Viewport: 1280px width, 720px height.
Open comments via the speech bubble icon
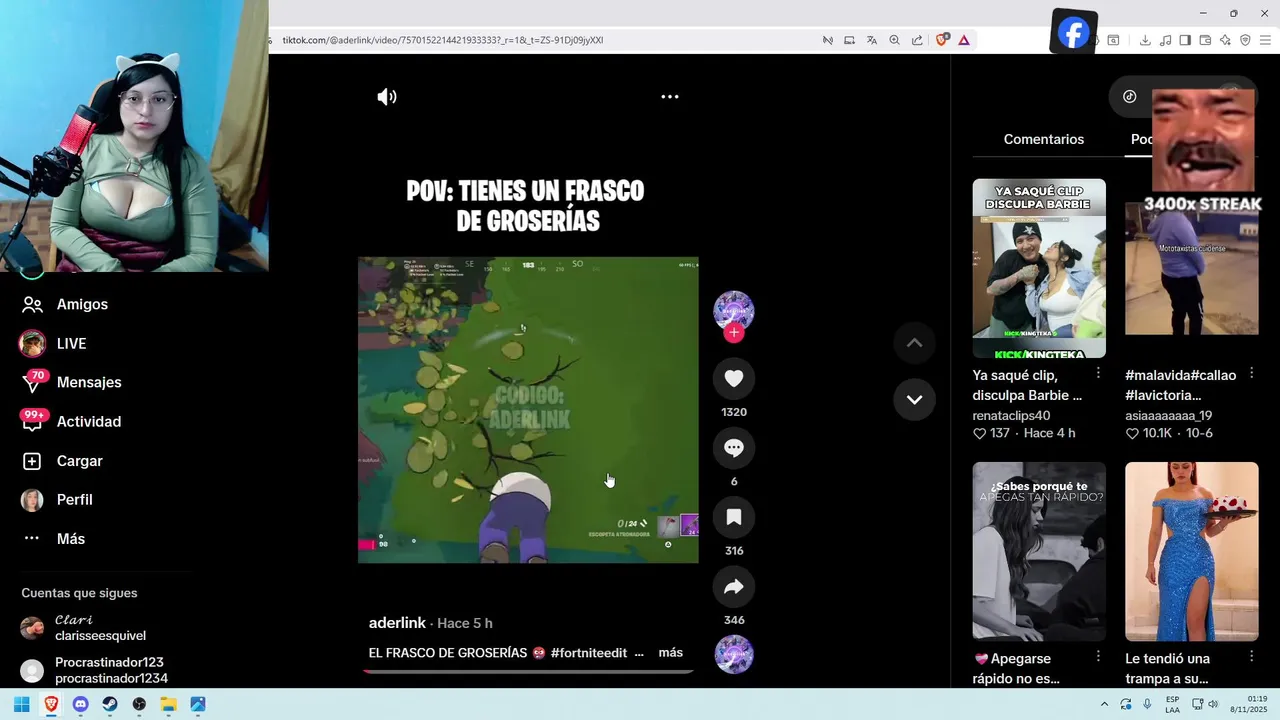[734, 448]
